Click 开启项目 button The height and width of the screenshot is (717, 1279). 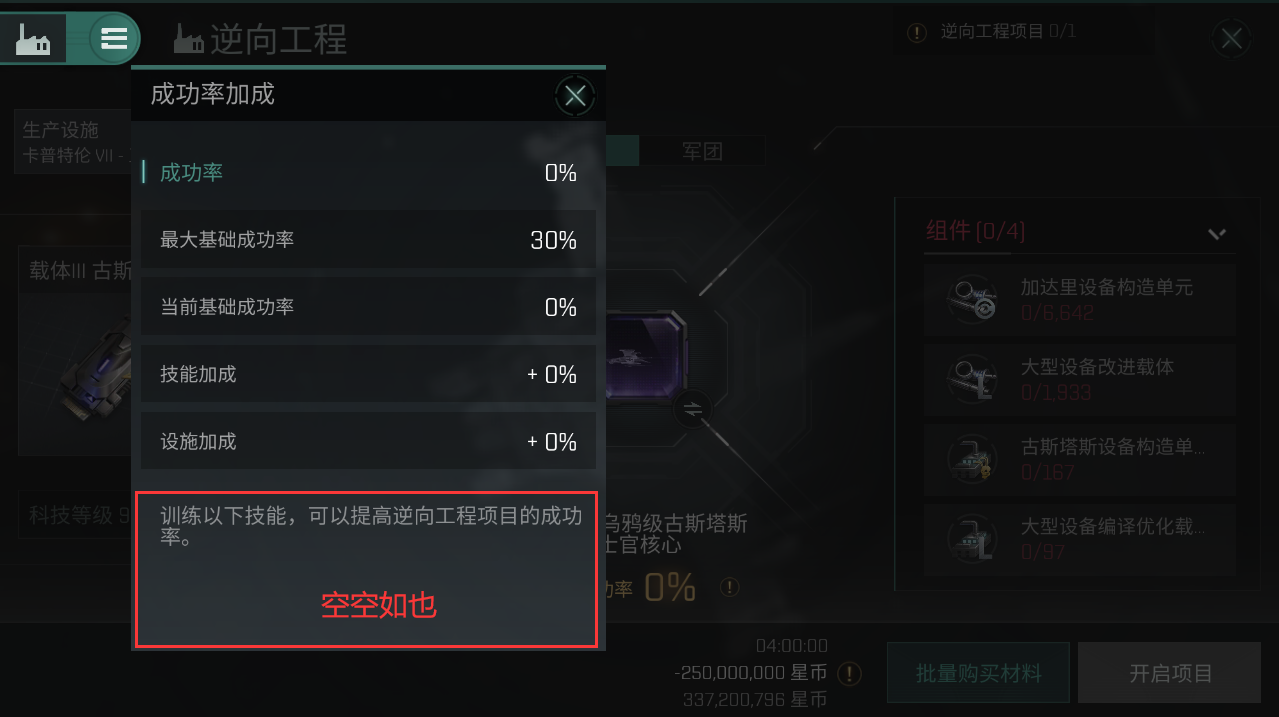point(1170,673)
